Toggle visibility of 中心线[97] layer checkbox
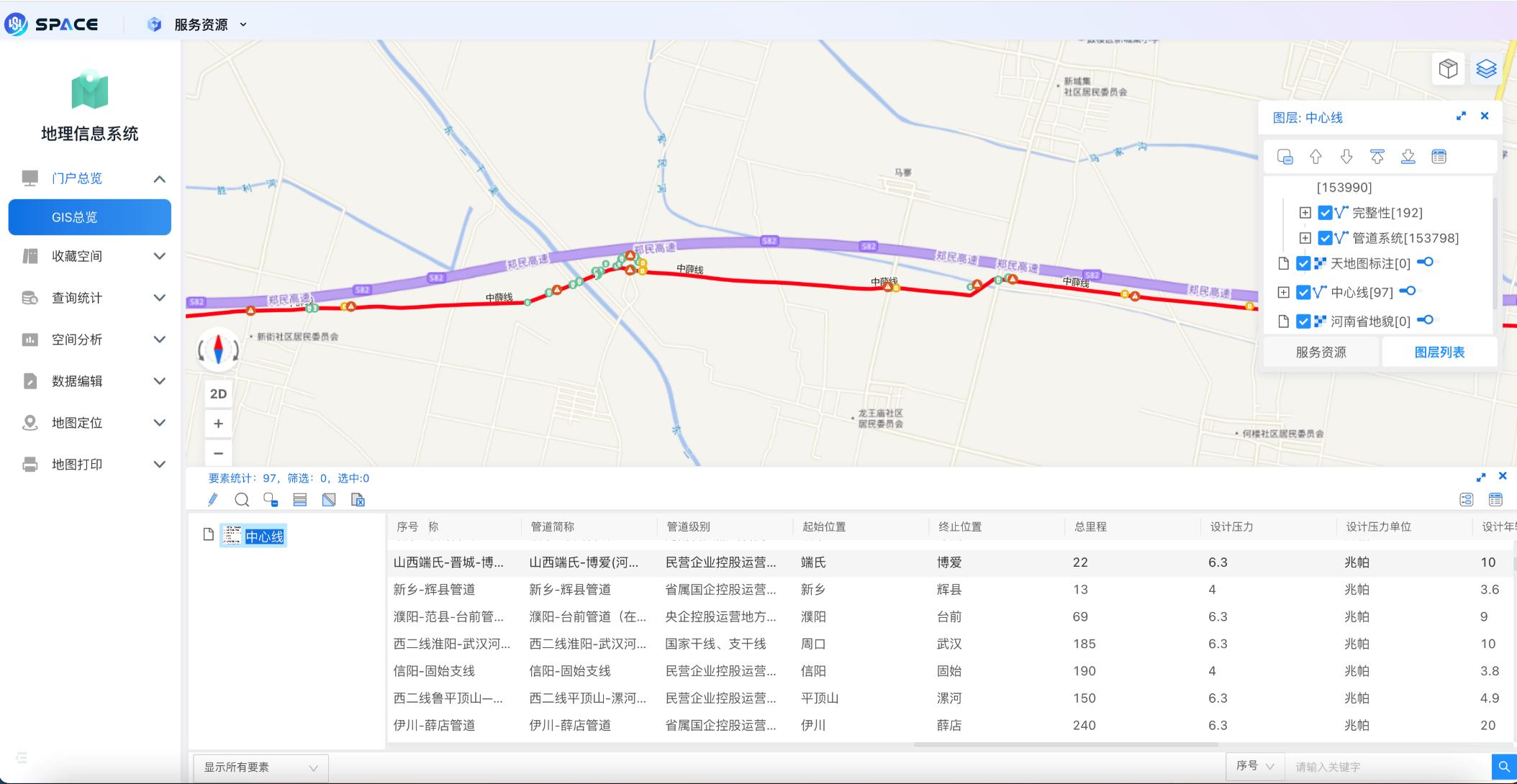This screenshot has height=784, width=1517. 1303,293
